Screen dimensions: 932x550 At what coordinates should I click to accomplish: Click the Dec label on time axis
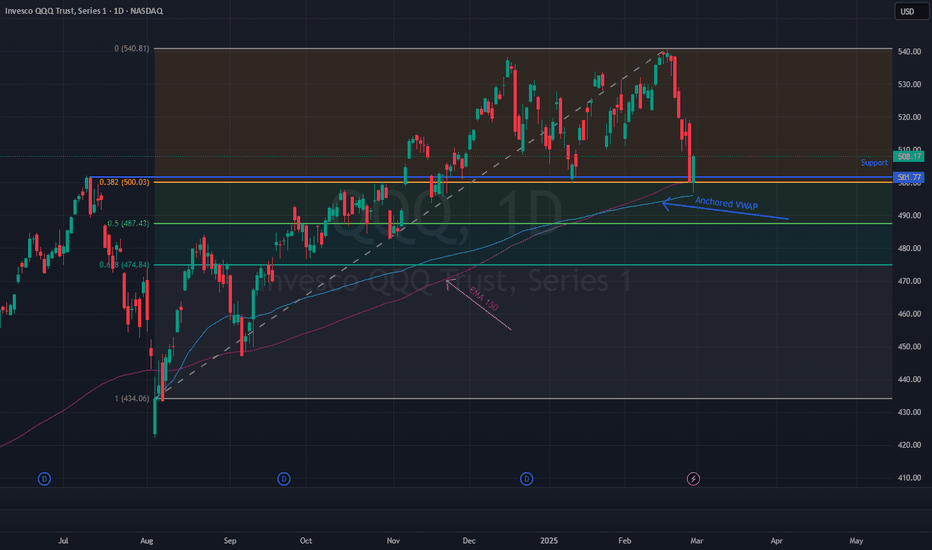click(x=469, y=540)
